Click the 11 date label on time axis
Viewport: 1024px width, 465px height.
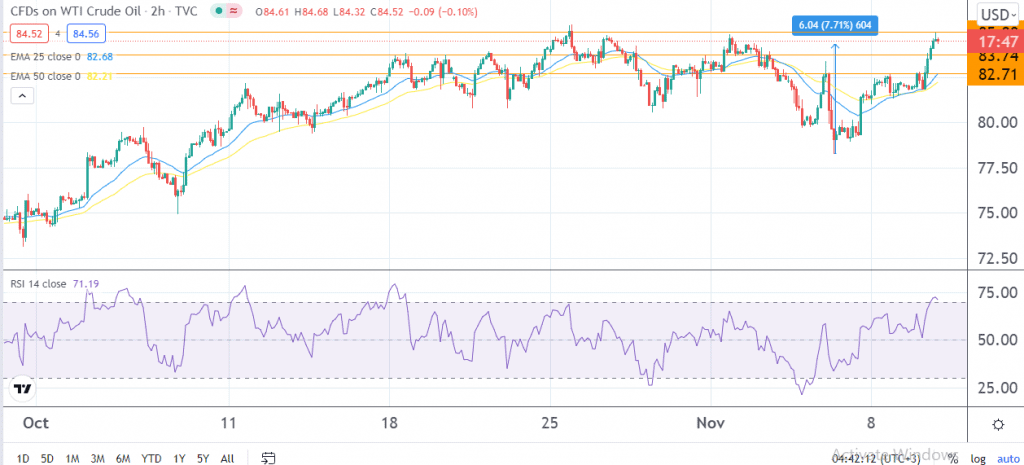(x=229, y=423)
